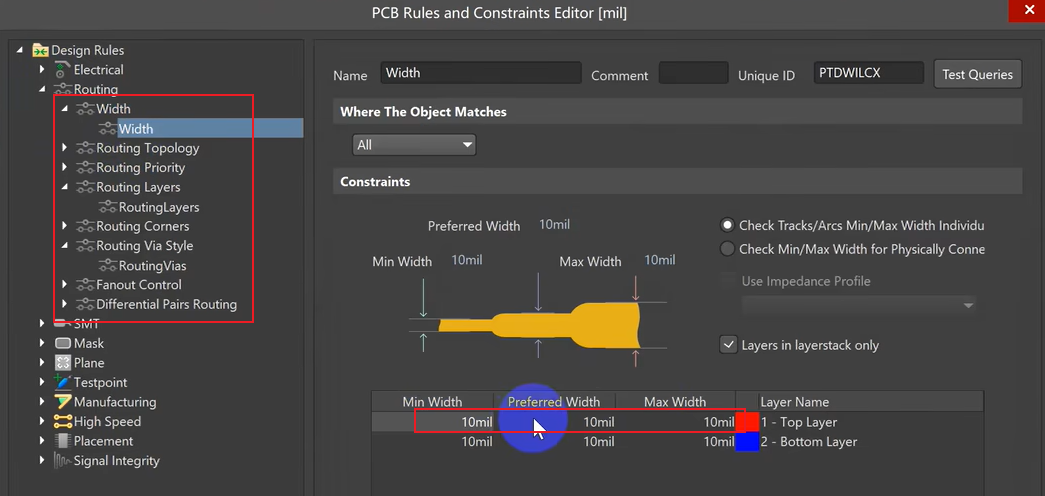Click the blue Bottom Layer color swatch

point(747,441)
